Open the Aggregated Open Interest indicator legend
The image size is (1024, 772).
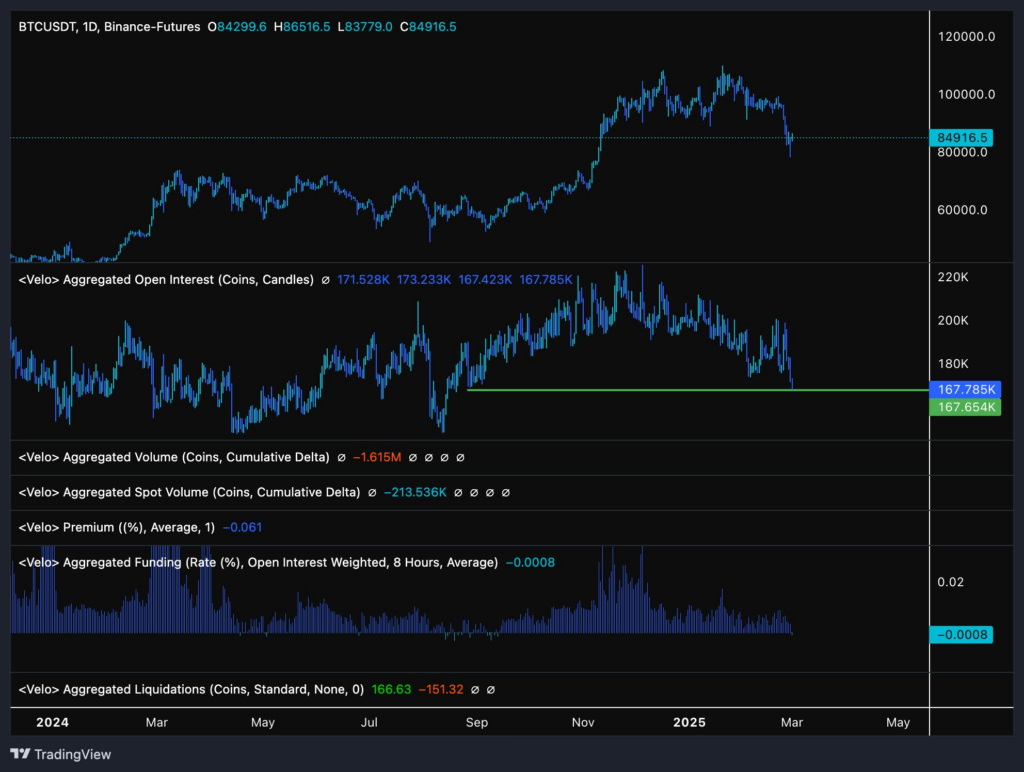point(166,280)
